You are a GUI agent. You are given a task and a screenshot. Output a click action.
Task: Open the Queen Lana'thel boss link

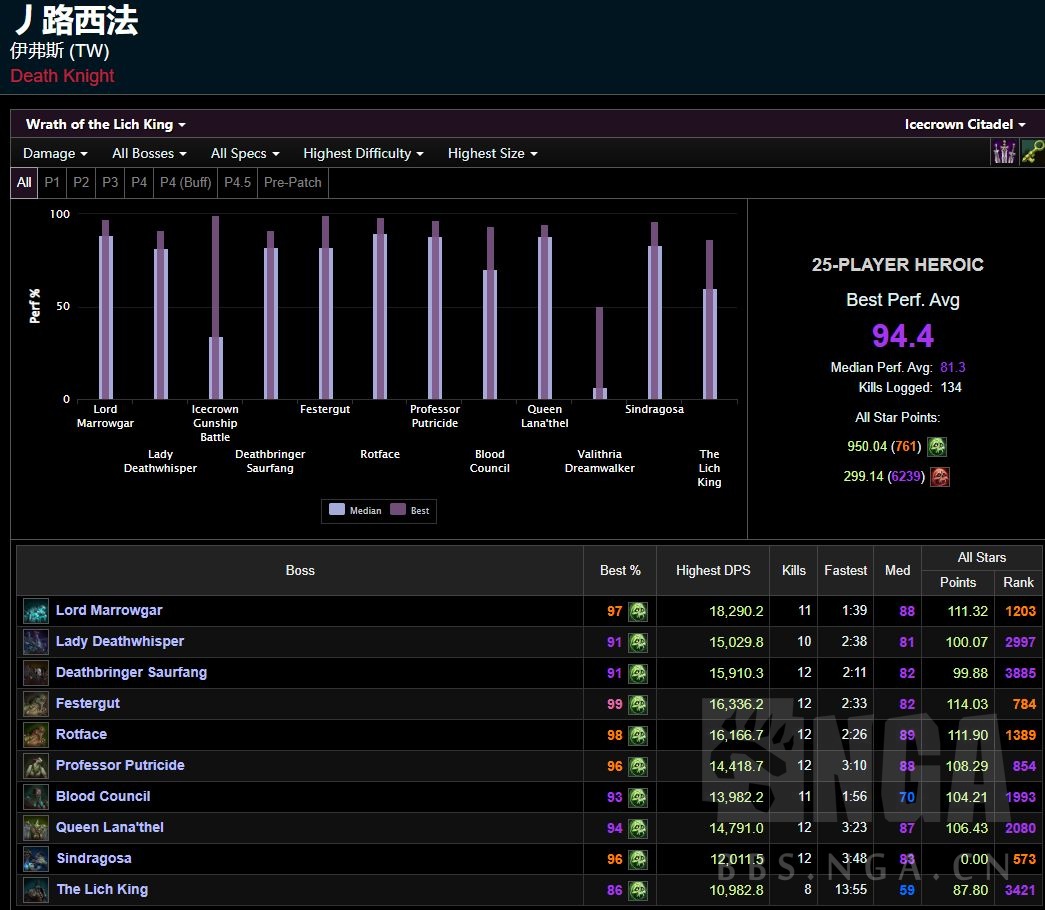tap(110, 828)
